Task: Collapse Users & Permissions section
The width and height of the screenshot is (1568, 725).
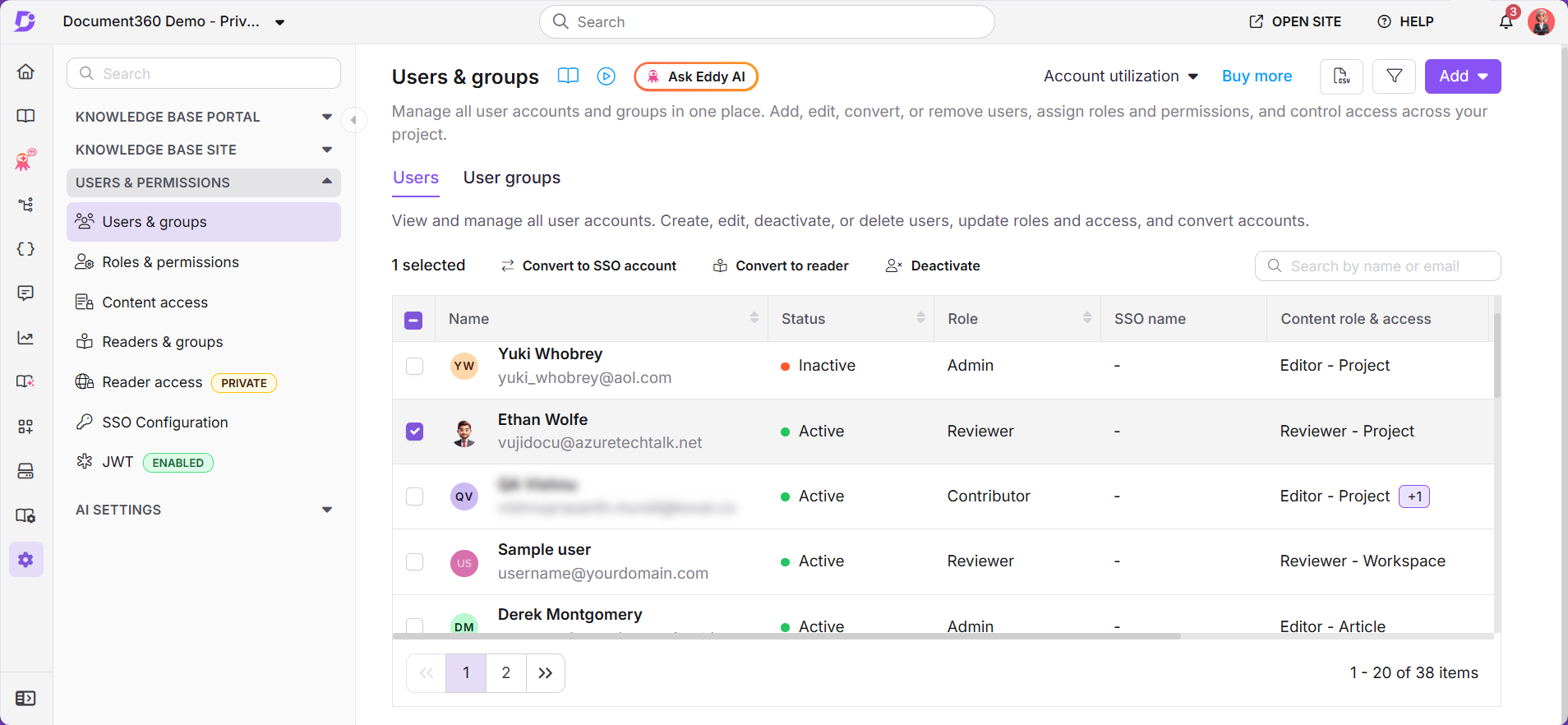Action: click(204, 182)
